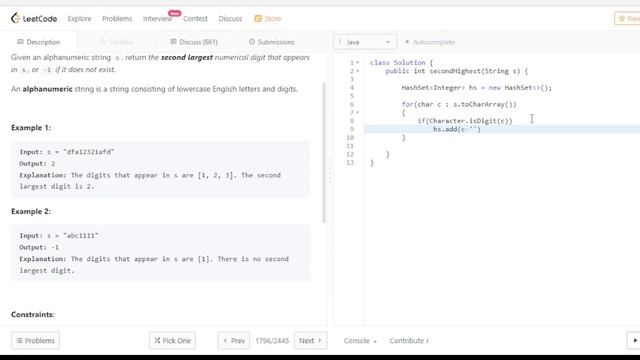The height and width of the screenshot is (360, 640).
Task: Expand the Console panel
Action: pyautogui.click(x=360, y=340)
